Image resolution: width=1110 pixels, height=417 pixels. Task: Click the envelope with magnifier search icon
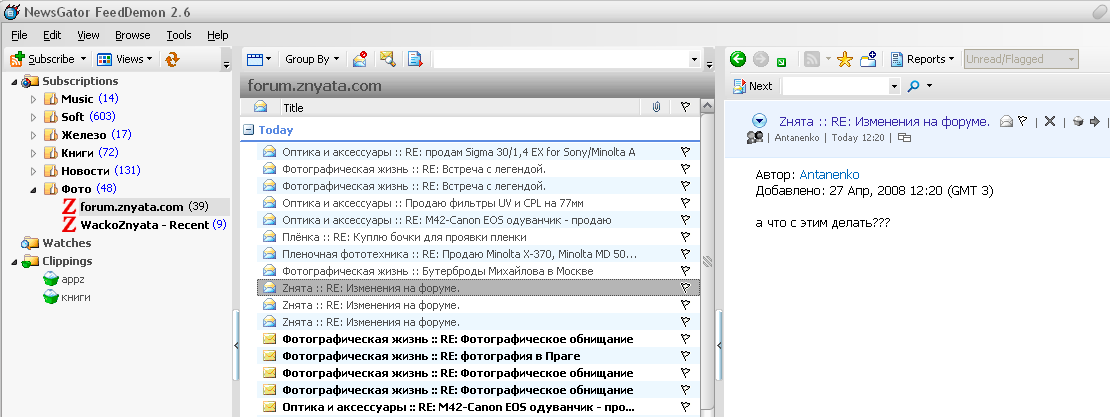[387, 59]
